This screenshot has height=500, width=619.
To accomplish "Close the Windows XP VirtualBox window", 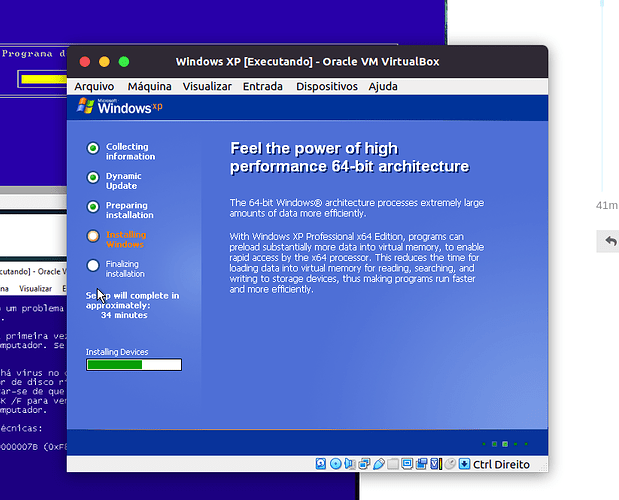I will pos(85,62).
